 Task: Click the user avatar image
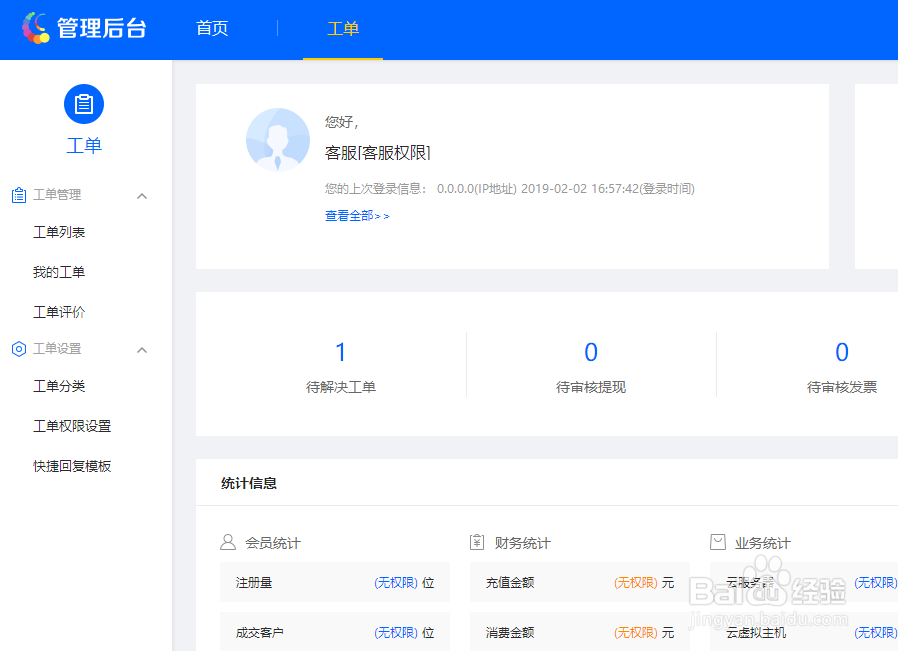(277, 141)
